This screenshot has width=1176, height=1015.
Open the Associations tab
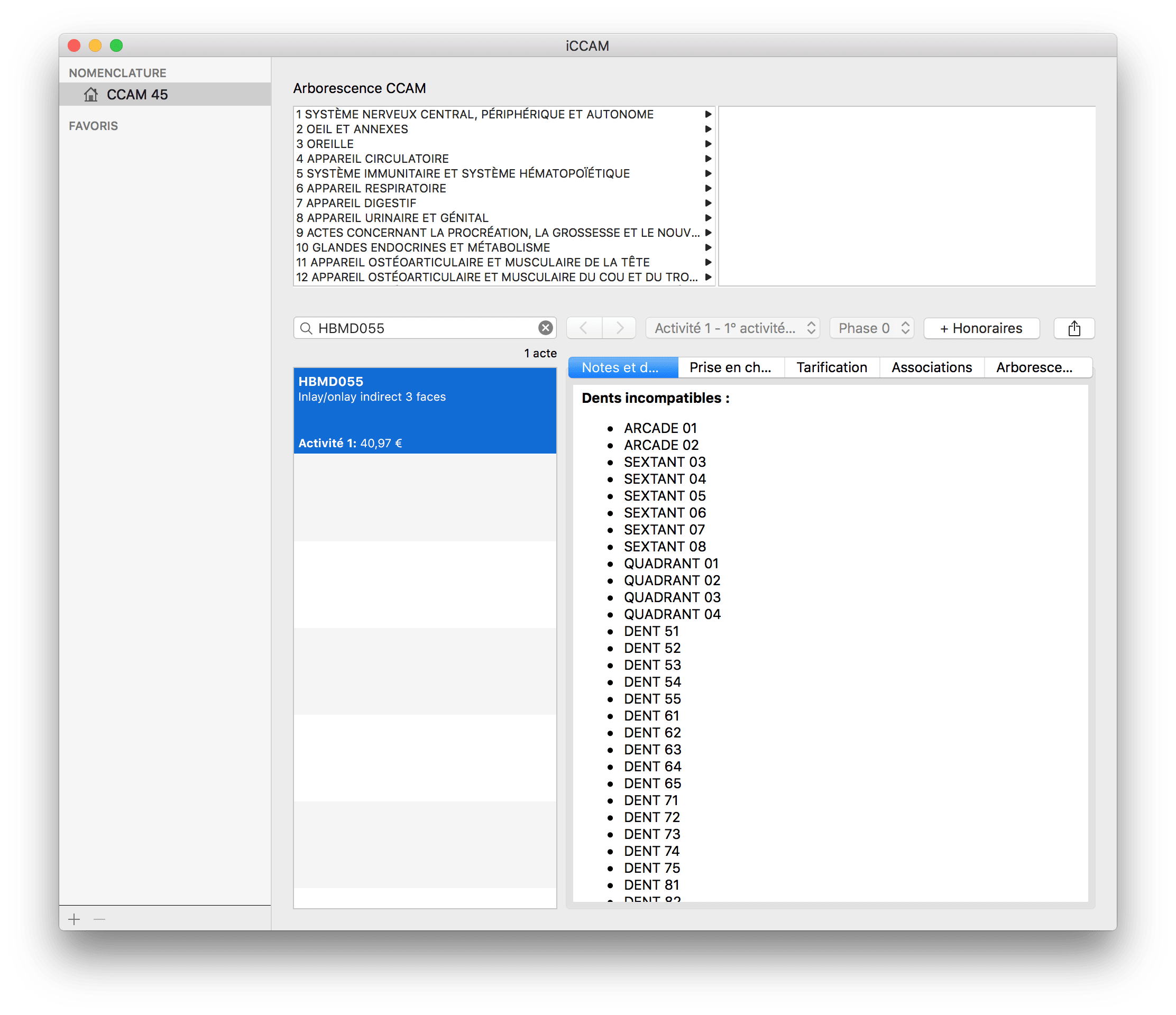click(x=931, y=367)
